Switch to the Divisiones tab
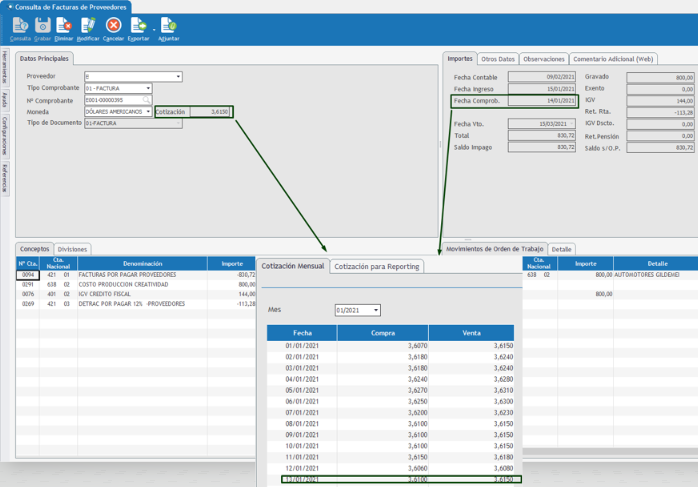This screenshot has width=698, height=487. point(73,249)
